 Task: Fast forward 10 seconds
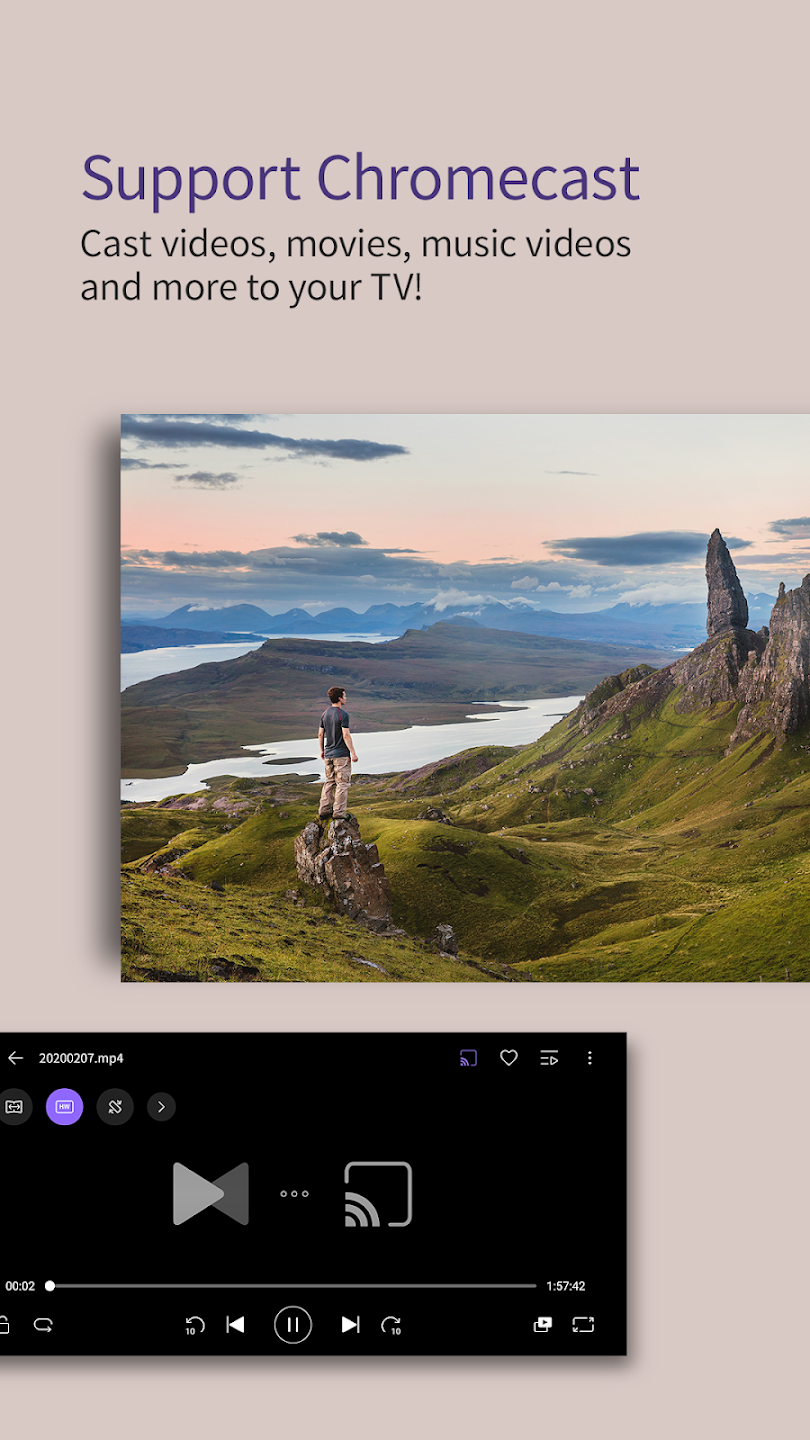391,1325
